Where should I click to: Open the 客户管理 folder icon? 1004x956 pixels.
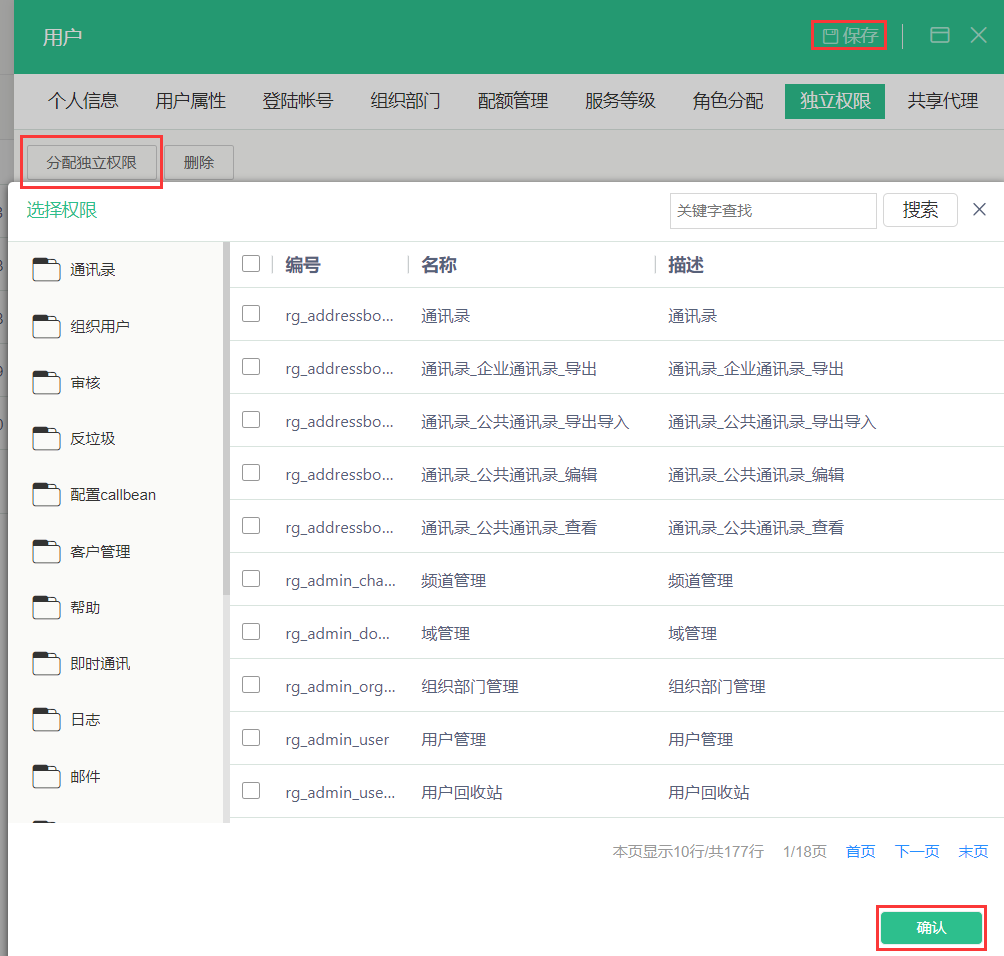46,551
